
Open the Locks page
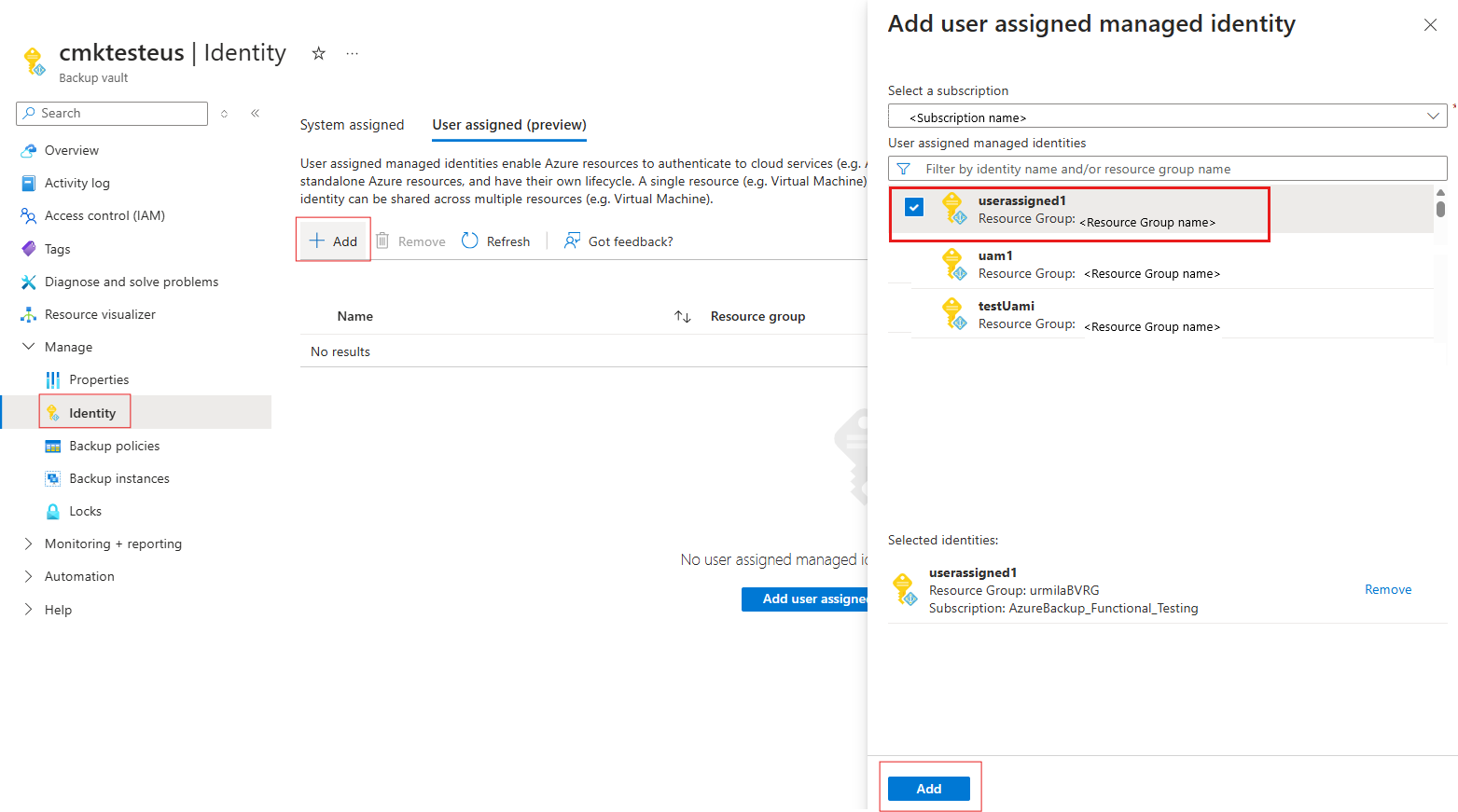point(85,511)
